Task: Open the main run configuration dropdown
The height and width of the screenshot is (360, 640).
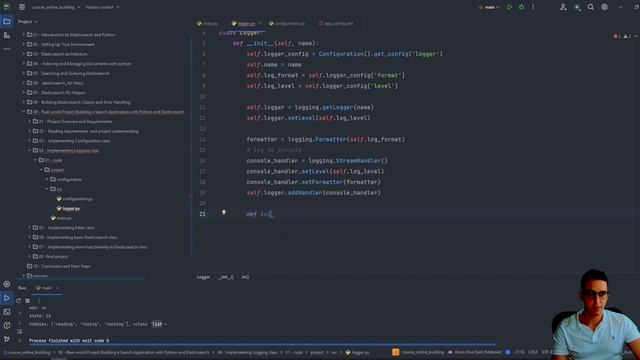Action: (489, 7)
